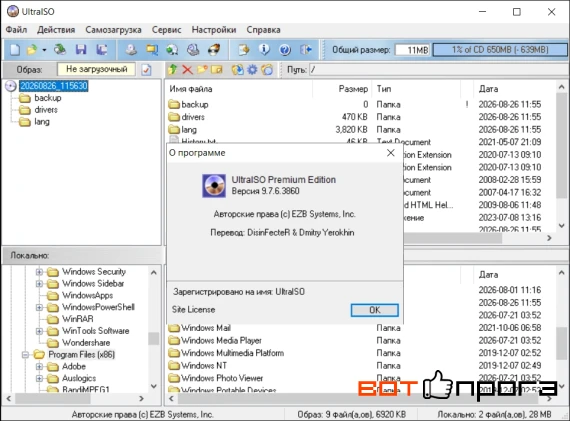Image resolution: width=570 pixels, height=421 pixels.
Task: Click the red X delete icon
Action: (187, 69)
